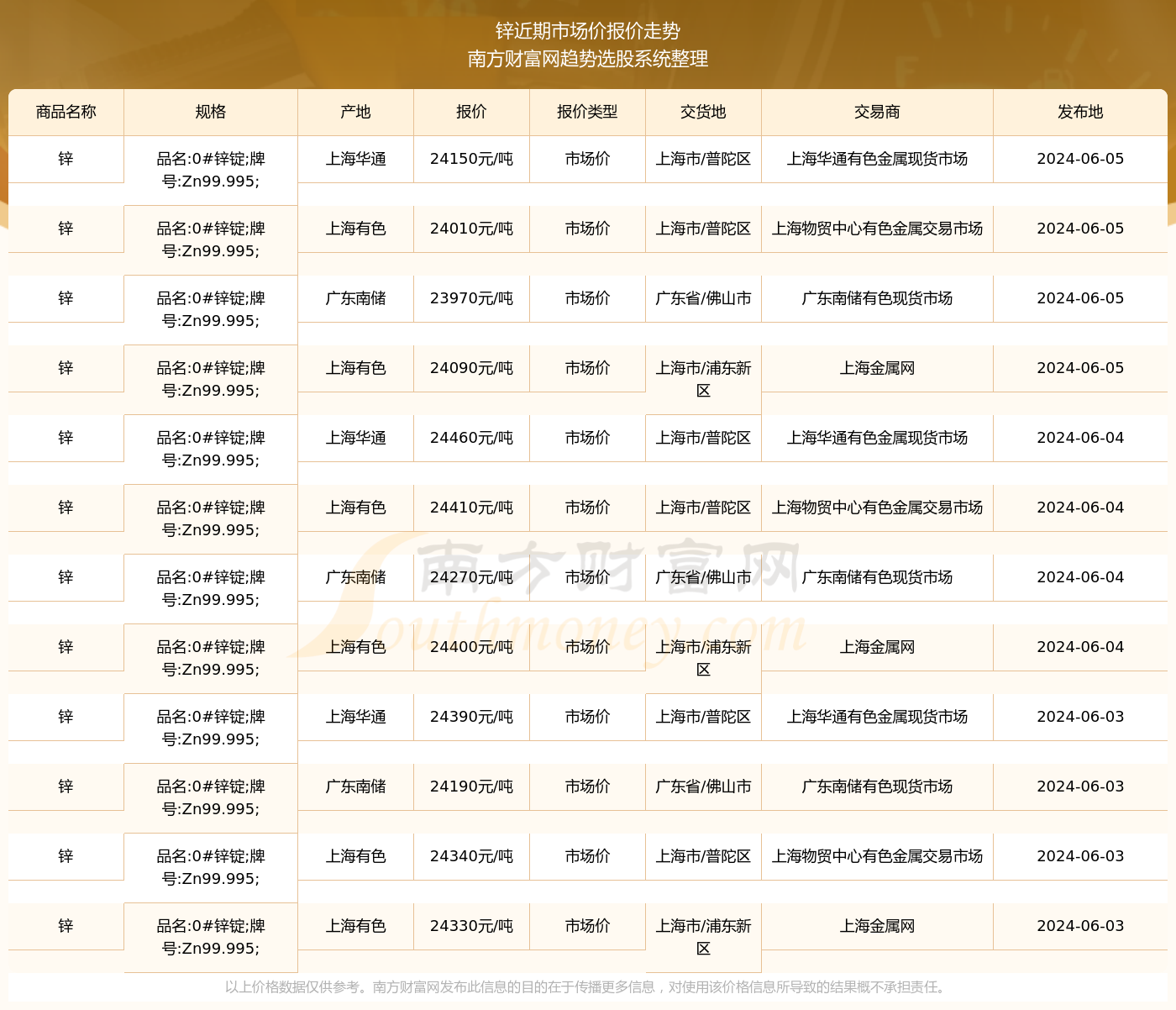
Task: Click 锌 name cell in 24190元 row
Action: (x=66, y=786)
